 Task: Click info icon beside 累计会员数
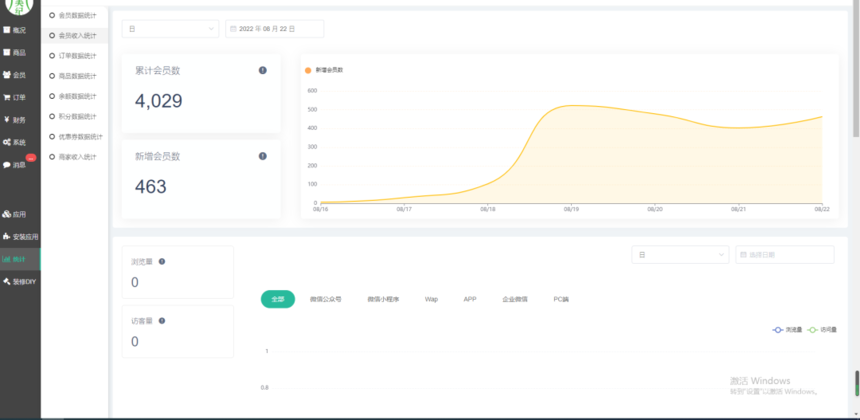(x=263, y=70)
